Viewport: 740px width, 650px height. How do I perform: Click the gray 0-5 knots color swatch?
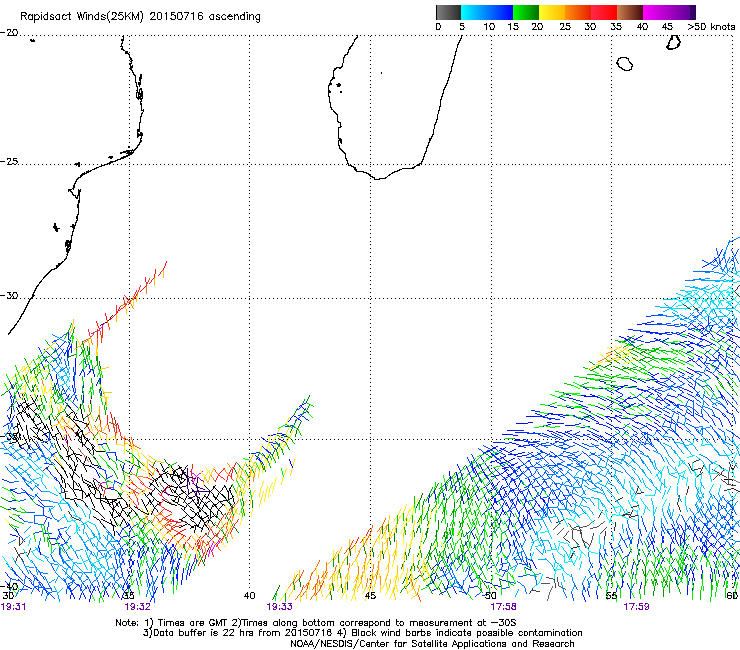pos(448,12)
